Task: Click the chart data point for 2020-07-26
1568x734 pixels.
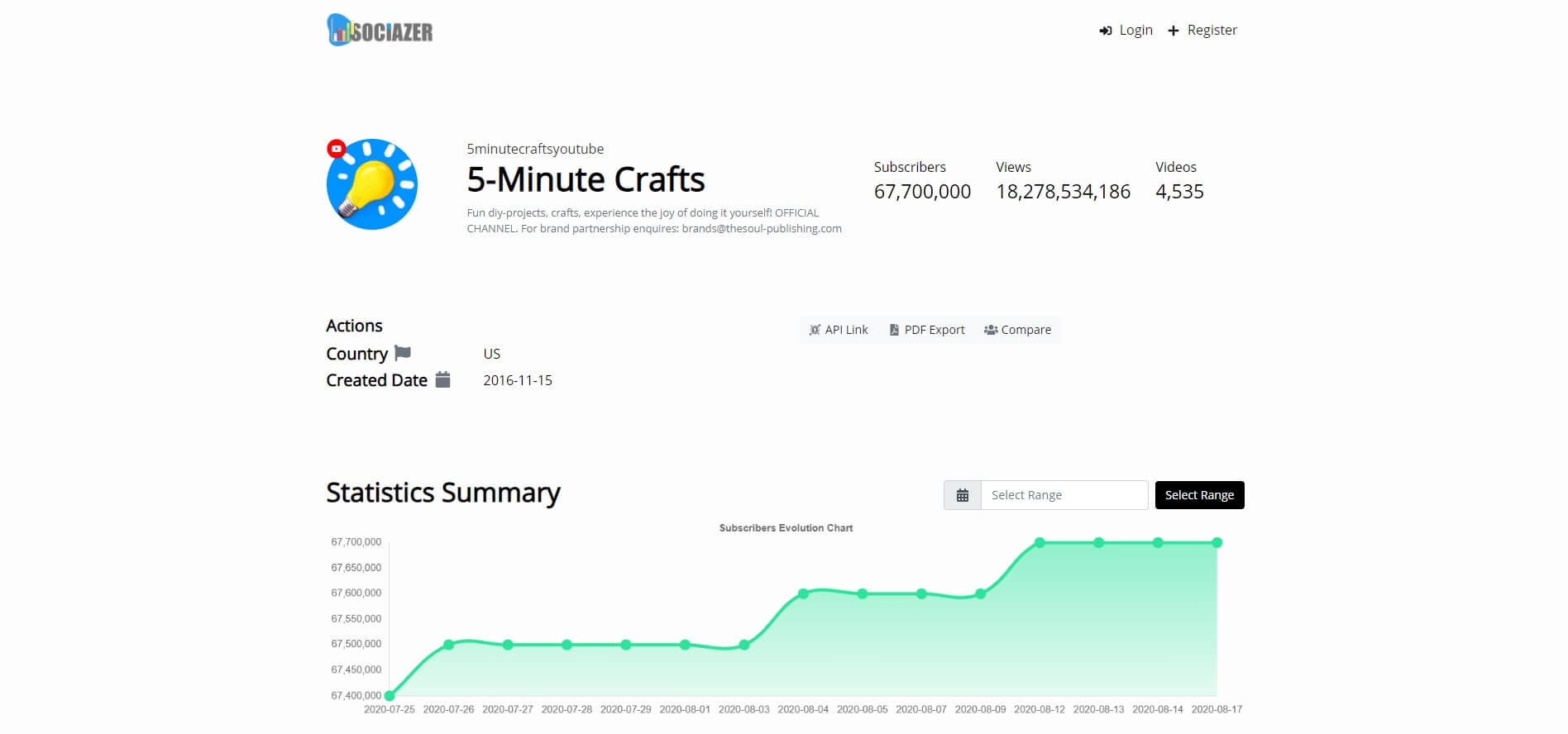Action: pos(448,645)
